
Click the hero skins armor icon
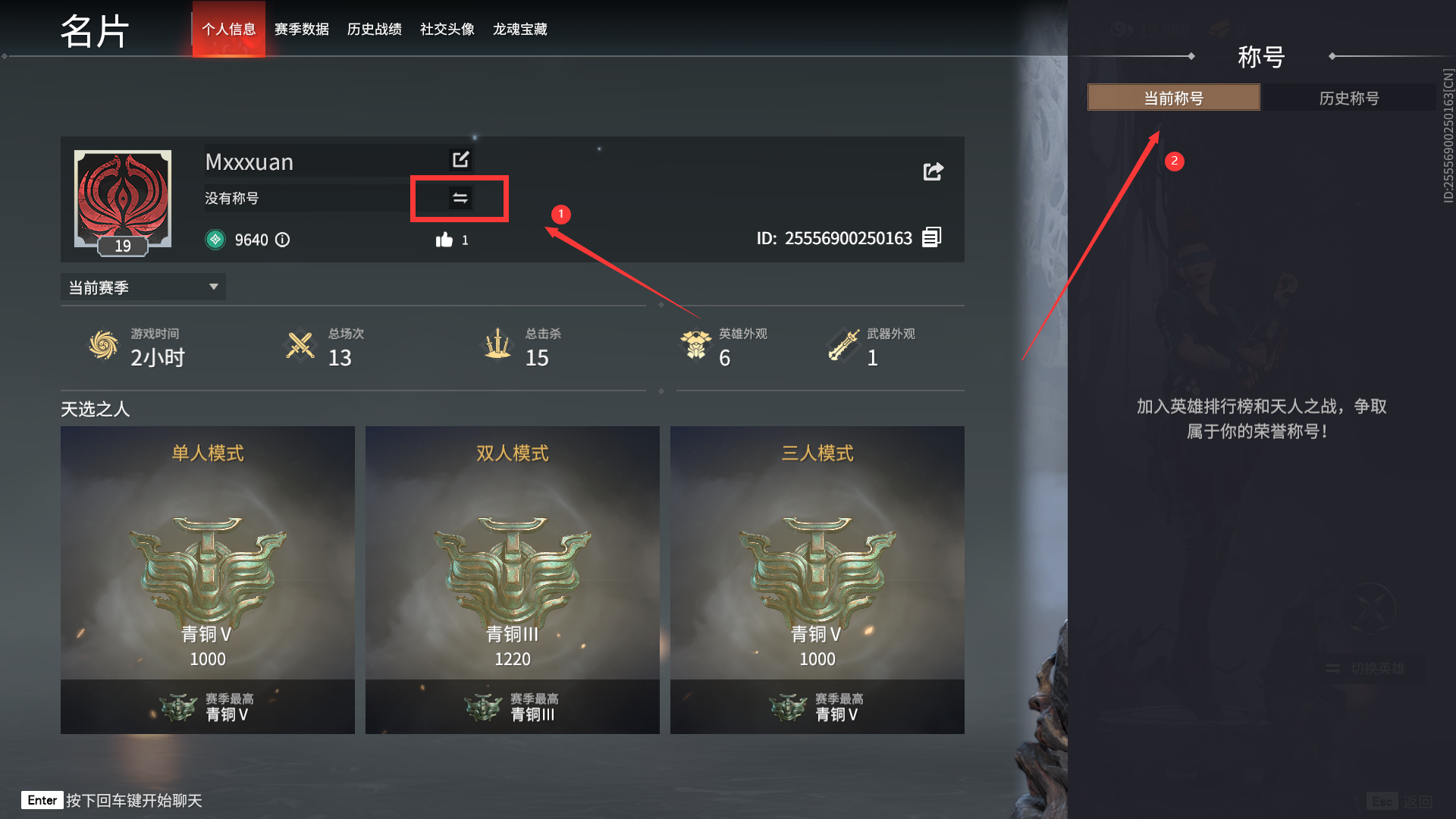(695, 345)
